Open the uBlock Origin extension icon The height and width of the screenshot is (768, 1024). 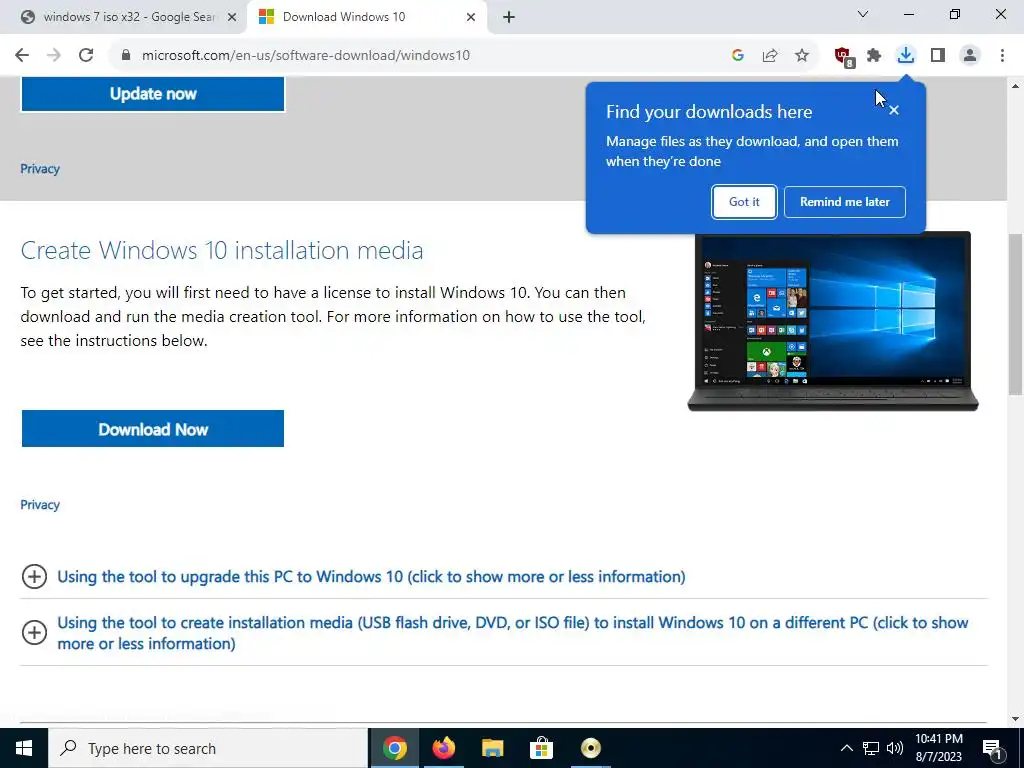844,57
